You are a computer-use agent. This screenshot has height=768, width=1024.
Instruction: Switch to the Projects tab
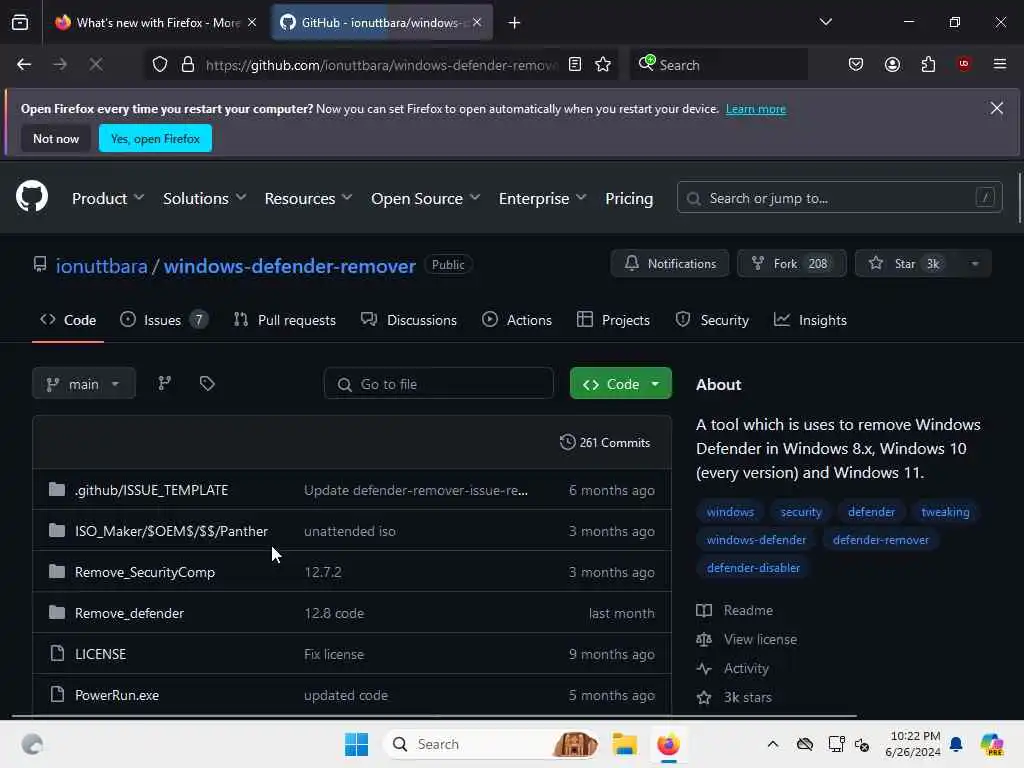613,319
